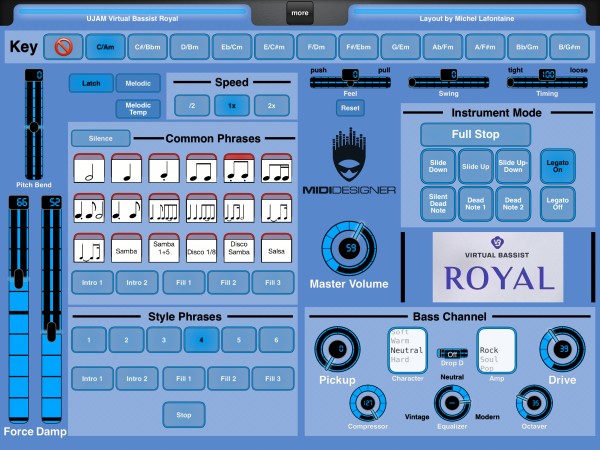Select the C/Am key

pyautogui.click(x=105, y=47)
